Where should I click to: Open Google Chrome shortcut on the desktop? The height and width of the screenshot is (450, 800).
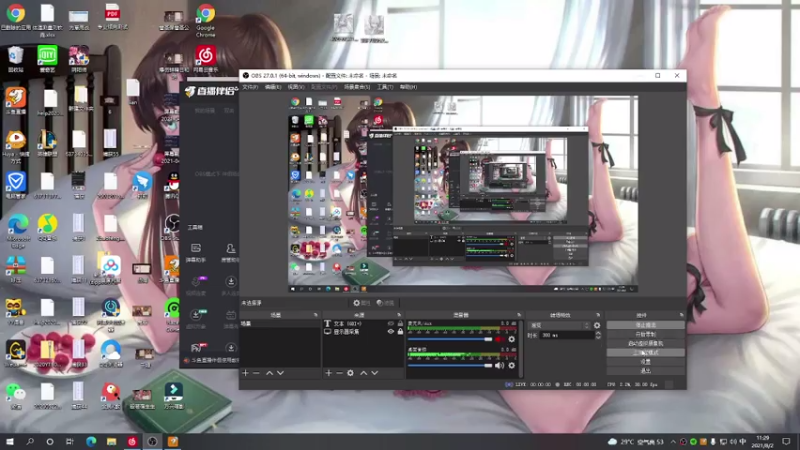pyautogui.click(x=205, y=20)
